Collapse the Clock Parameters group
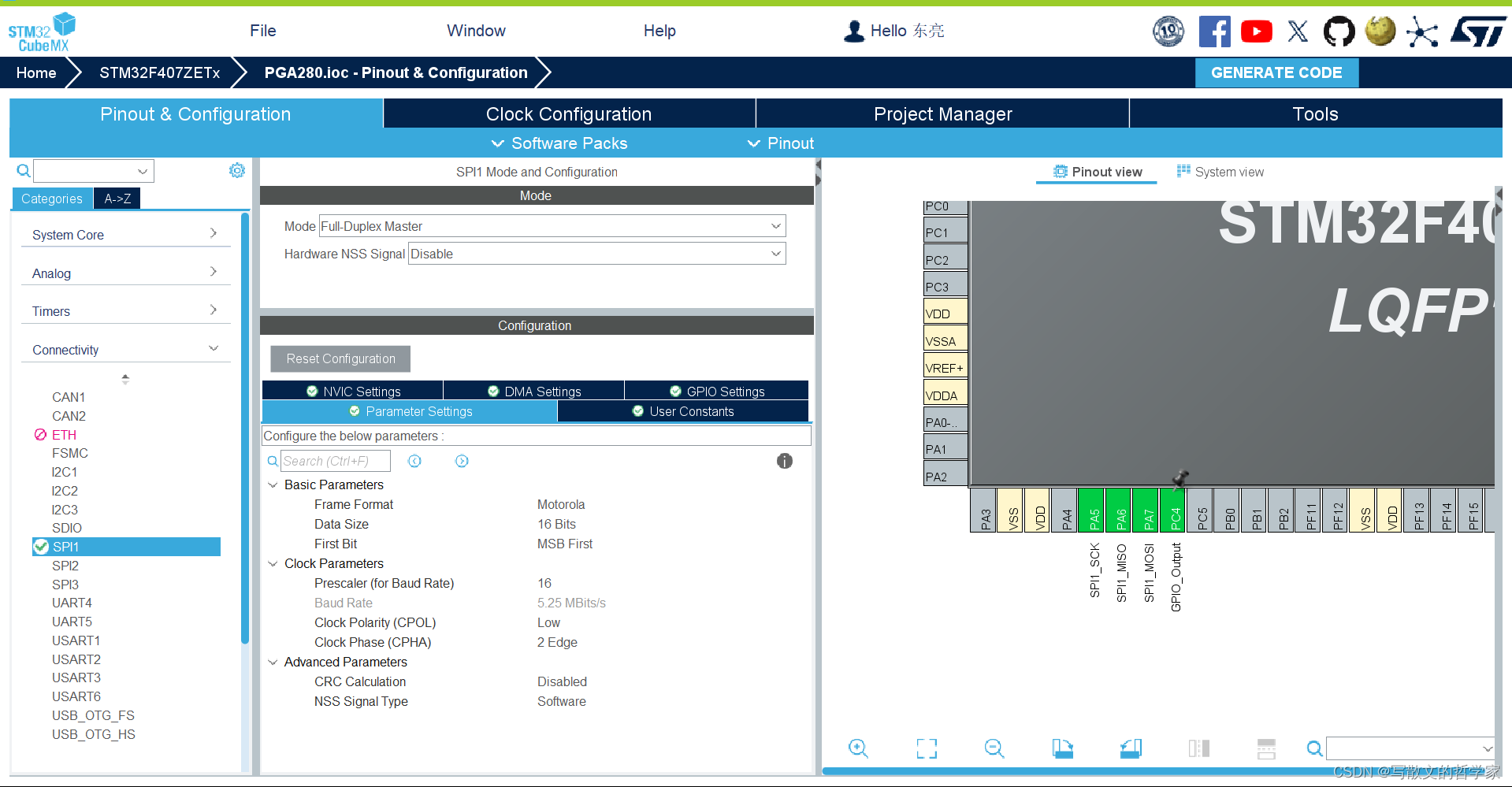 pyautogui.click(x=273, y=564)
